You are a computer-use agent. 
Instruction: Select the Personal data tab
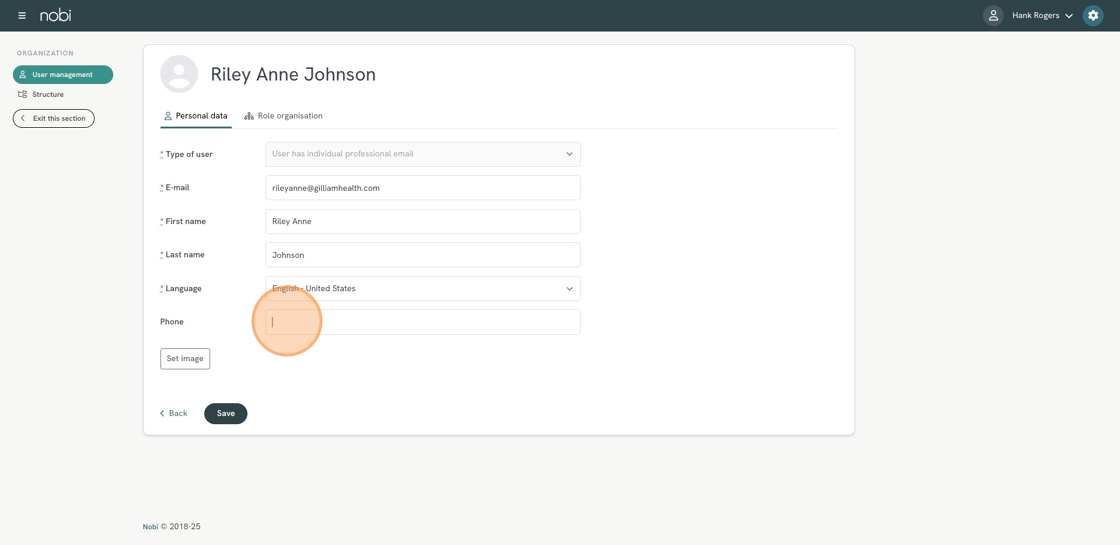point(201,116)
